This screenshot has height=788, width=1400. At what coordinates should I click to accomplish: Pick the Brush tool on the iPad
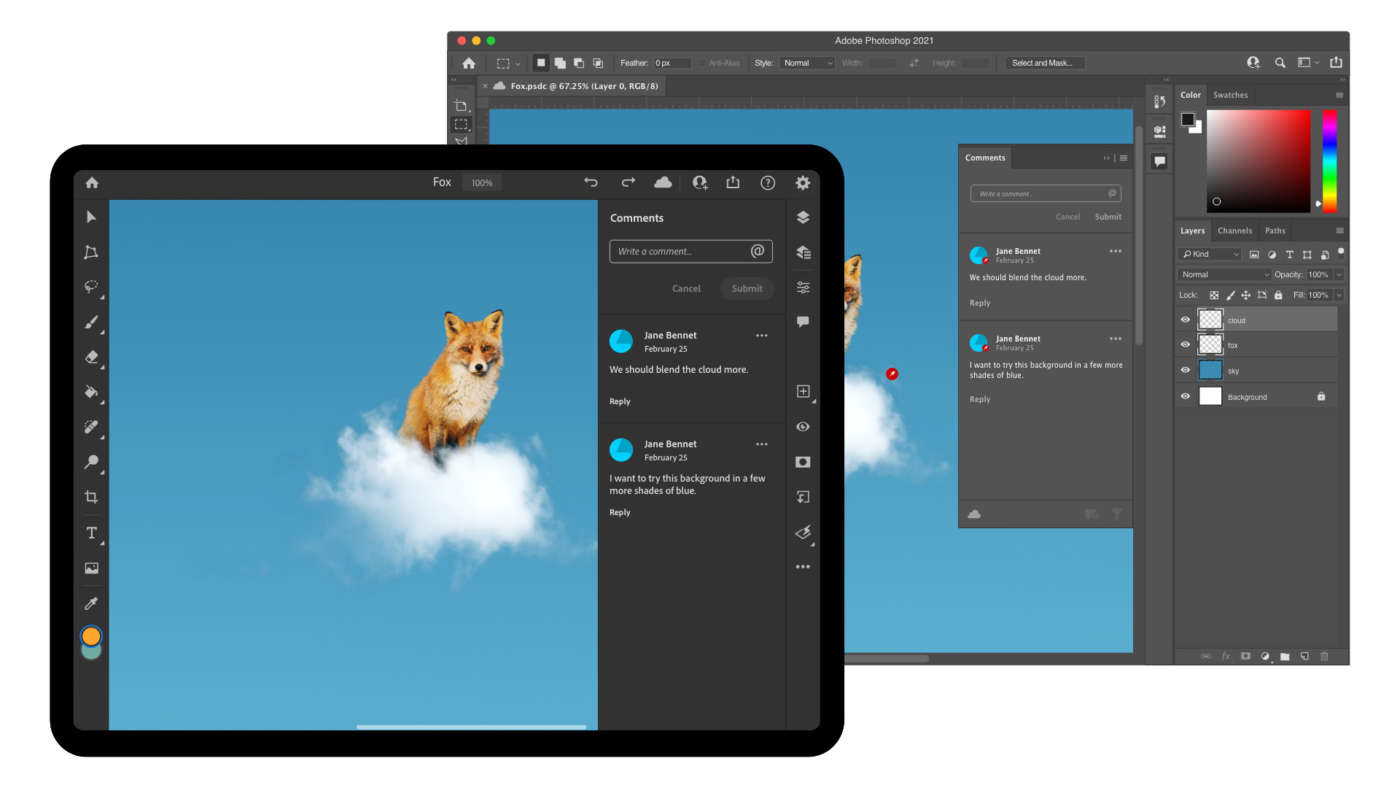[x=90, y=322]
